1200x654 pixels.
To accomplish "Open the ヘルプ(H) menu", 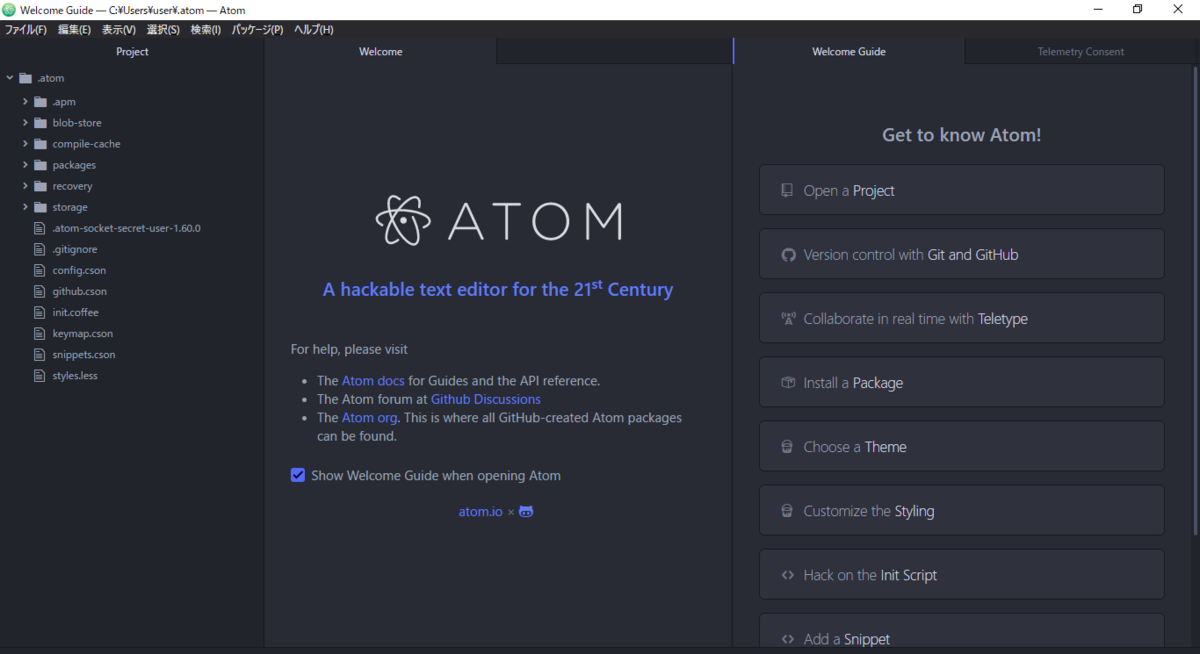I will 314,30.
